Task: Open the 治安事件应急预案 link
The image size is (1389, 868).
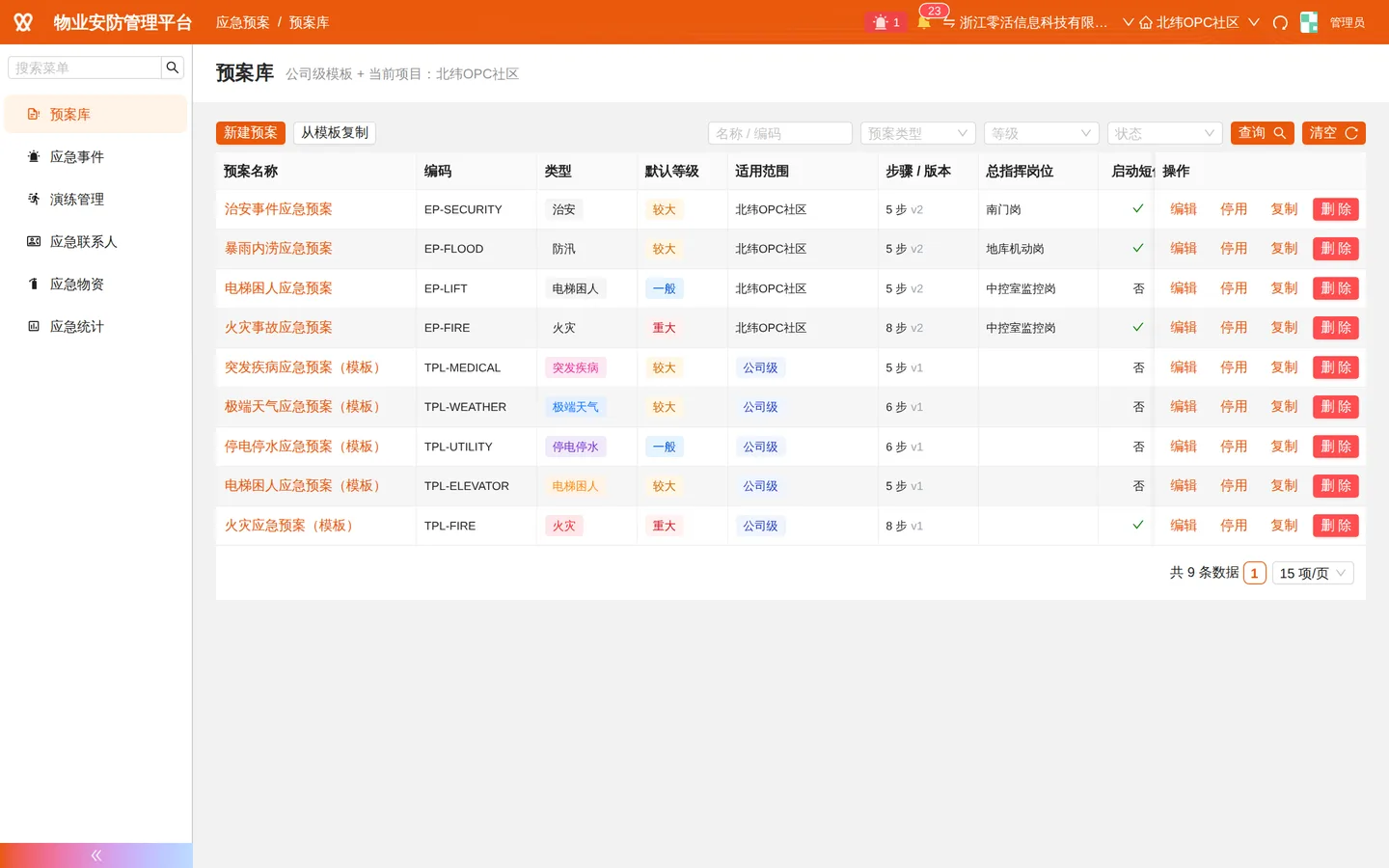Action: click(x=279, y=209)
